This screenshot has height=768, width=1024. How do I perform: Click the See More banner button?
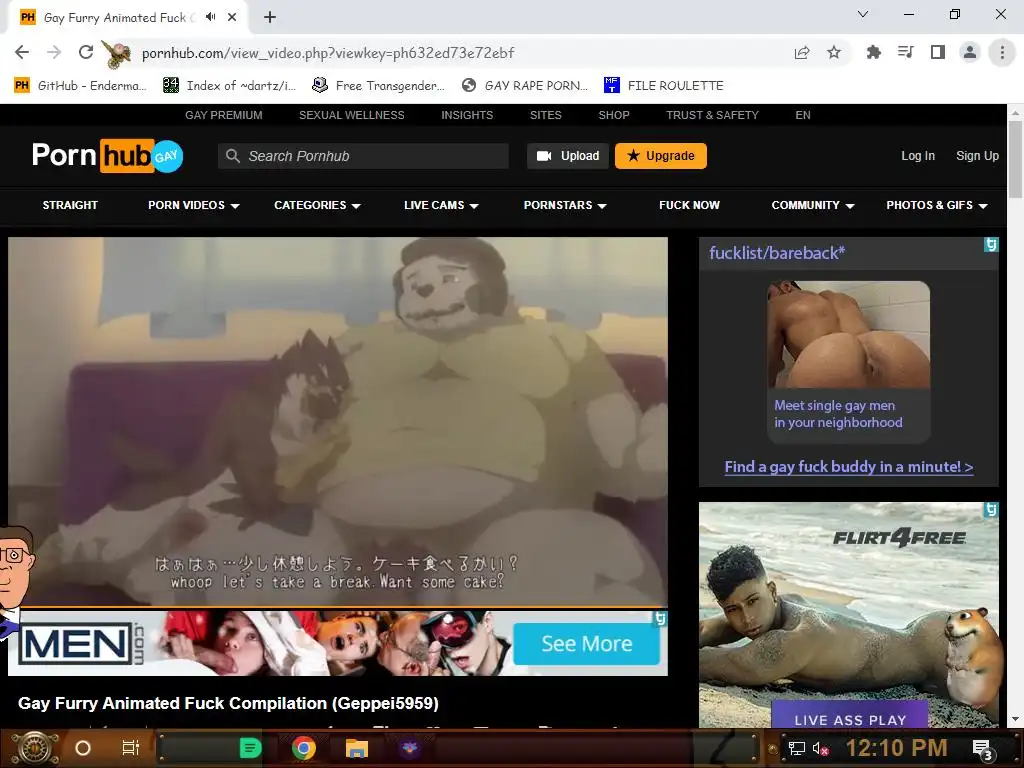coord(586,644)
